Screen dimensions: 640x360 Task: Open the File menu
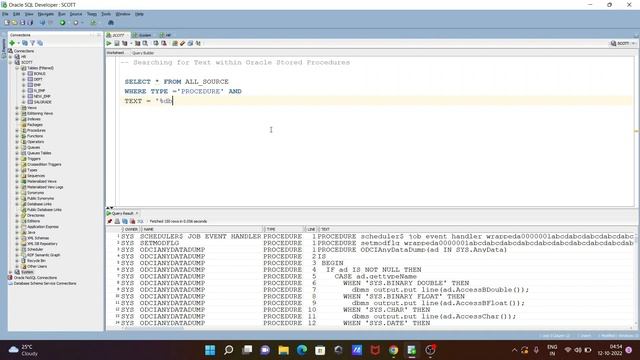click(x=5, y=14)
